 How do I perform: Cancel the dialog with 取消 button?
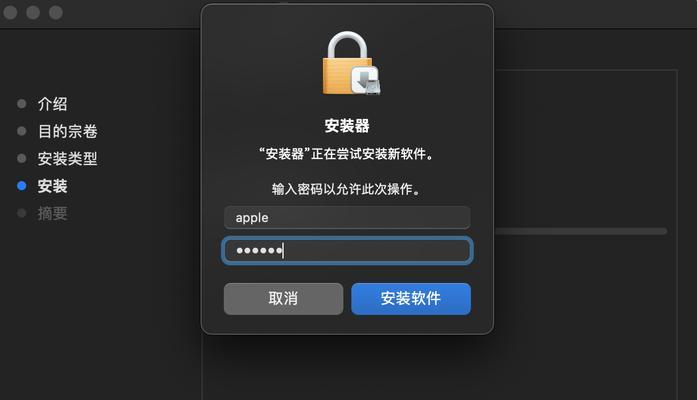coord(284,299)
